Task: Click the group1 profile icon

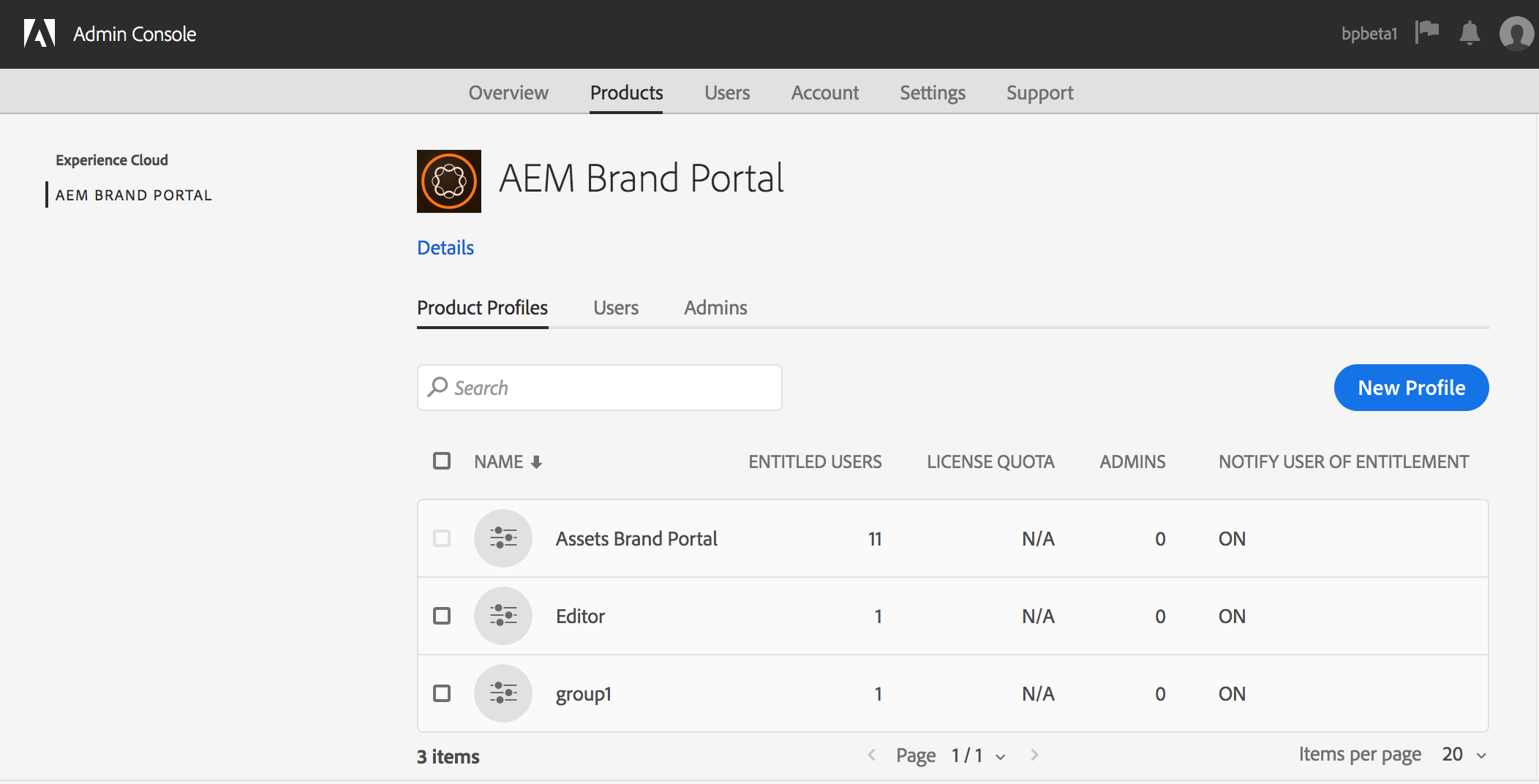Action: coord(503,693)
